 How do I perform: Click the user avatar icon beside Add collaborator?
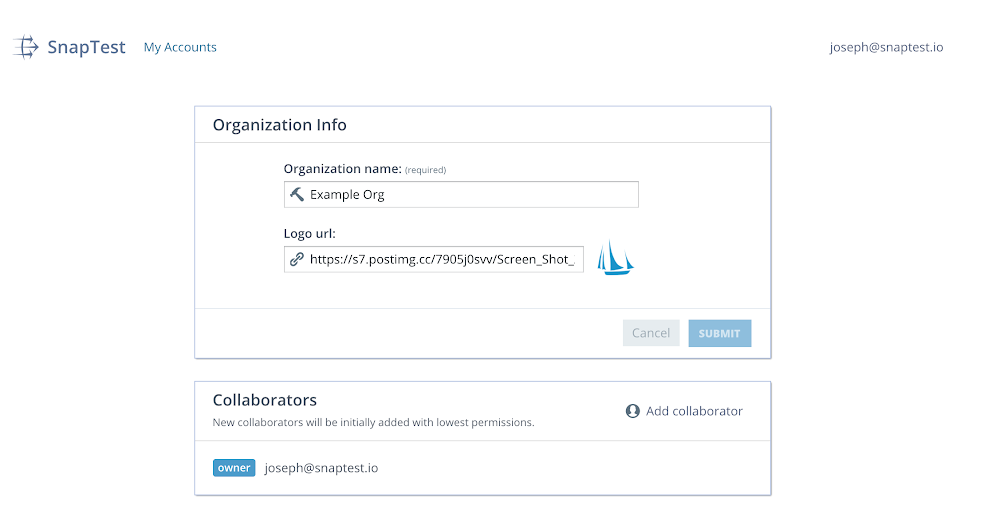click(633, 411)
